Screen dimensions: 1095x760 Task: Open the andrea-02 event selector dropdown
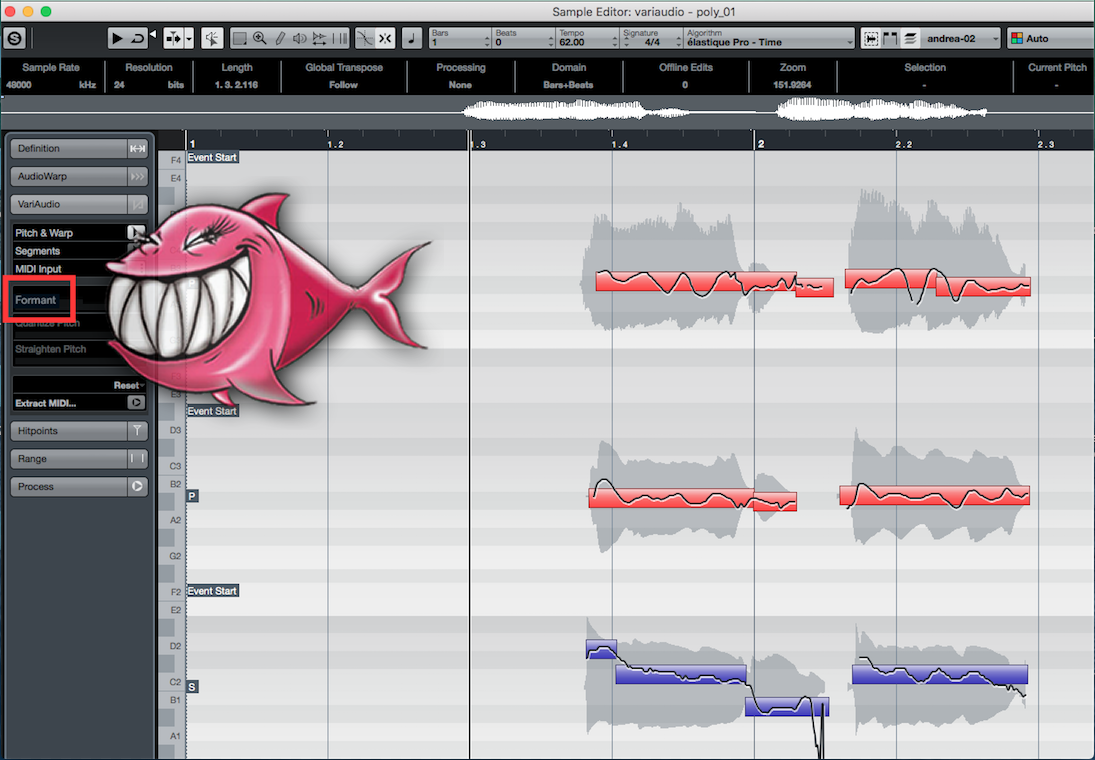tap(961, 38)
